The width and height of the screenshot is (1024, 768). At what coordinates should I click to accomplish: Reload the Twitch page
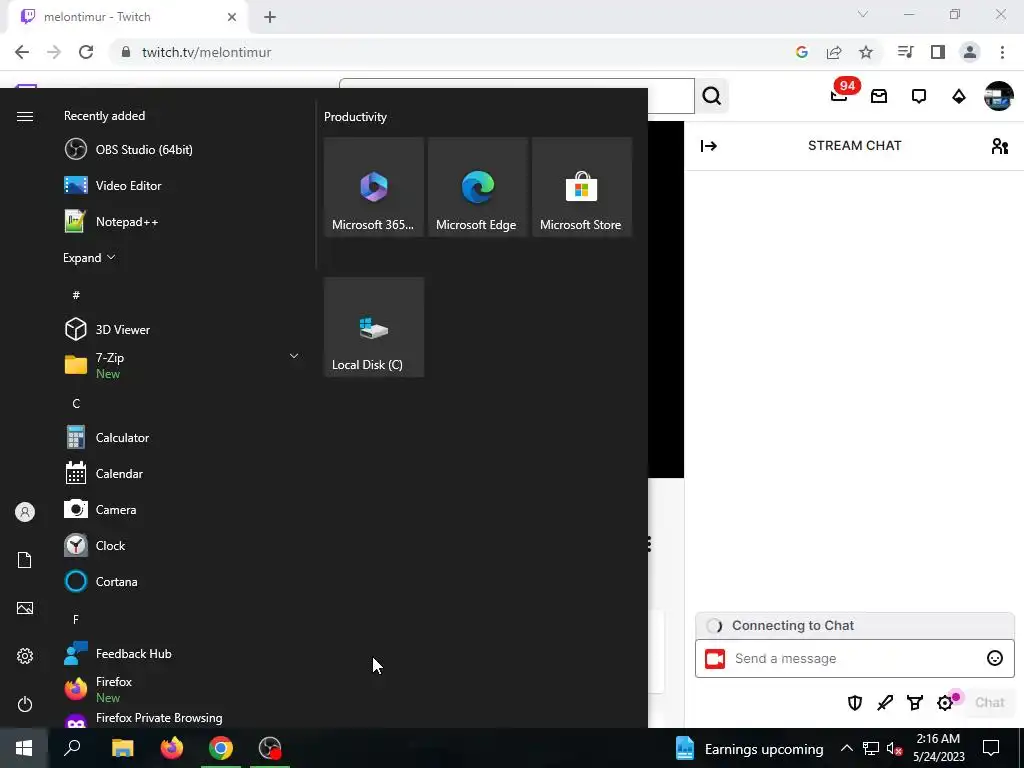[86, 52]
